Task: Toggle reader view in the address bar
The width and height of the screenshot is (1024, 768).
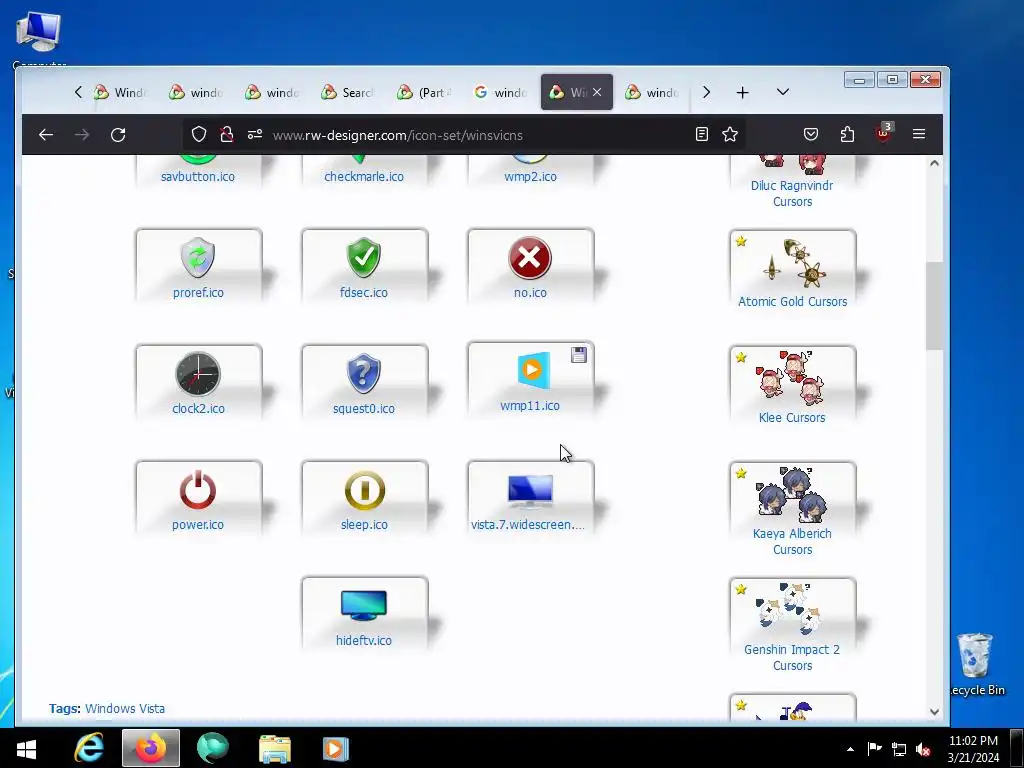Action: (702, 135)
